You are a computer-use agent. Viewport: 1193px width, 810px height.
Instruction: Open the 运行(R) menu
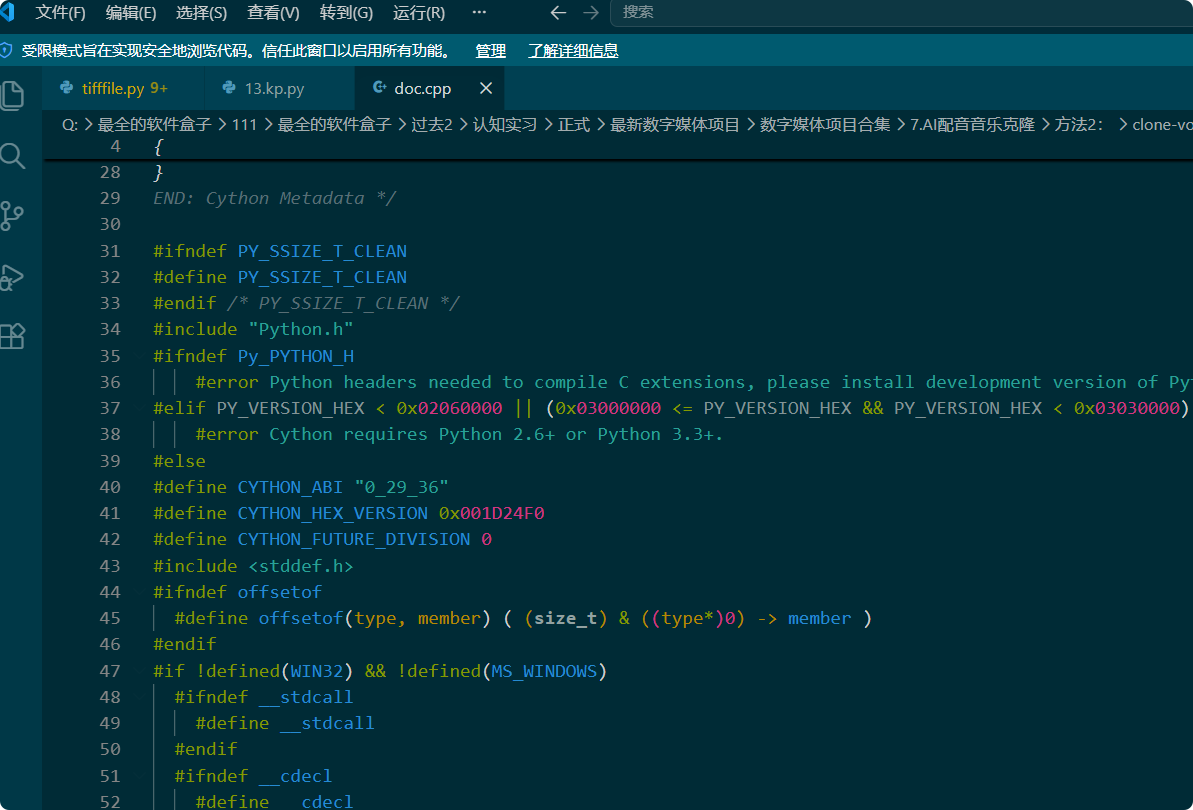418,13
